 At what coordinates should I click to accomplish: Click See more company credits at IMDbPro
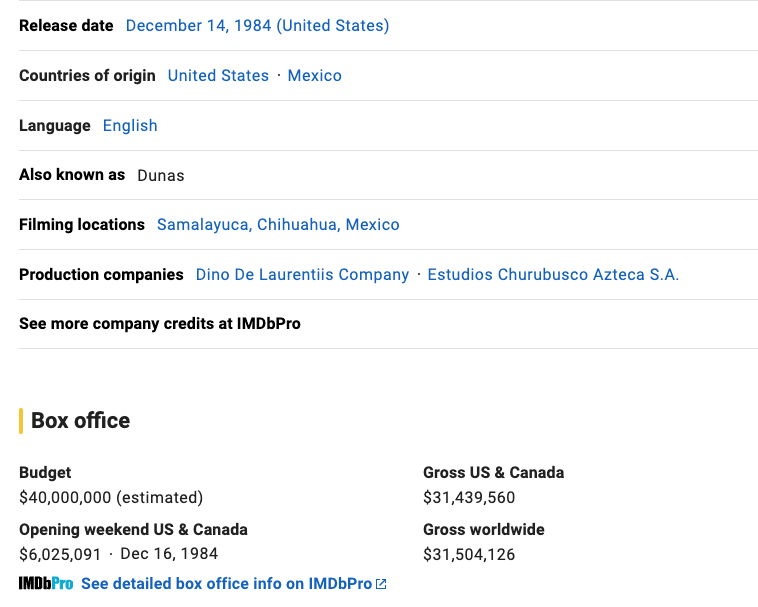(x=160, y=324)
